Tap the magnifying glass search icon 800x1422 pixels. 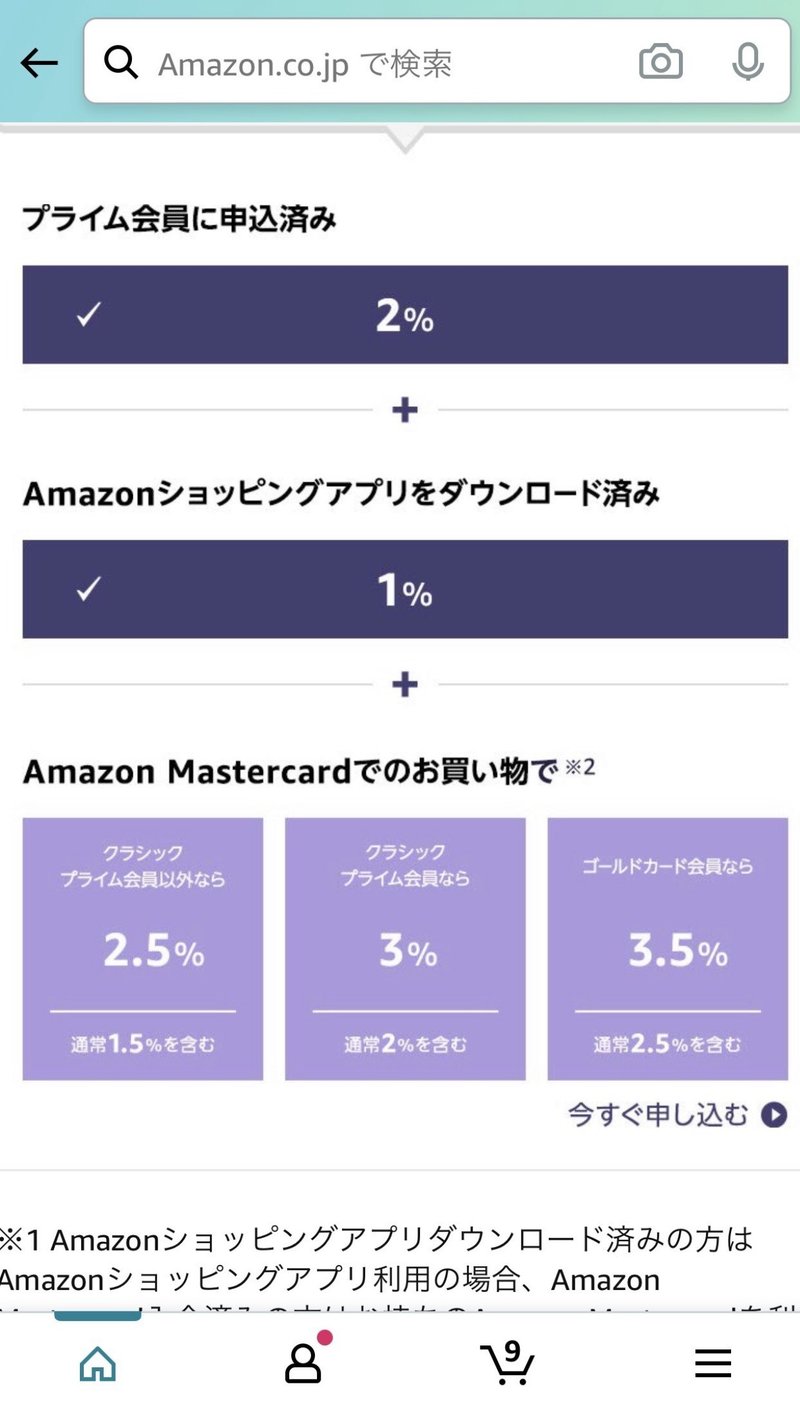click(121, 62)
